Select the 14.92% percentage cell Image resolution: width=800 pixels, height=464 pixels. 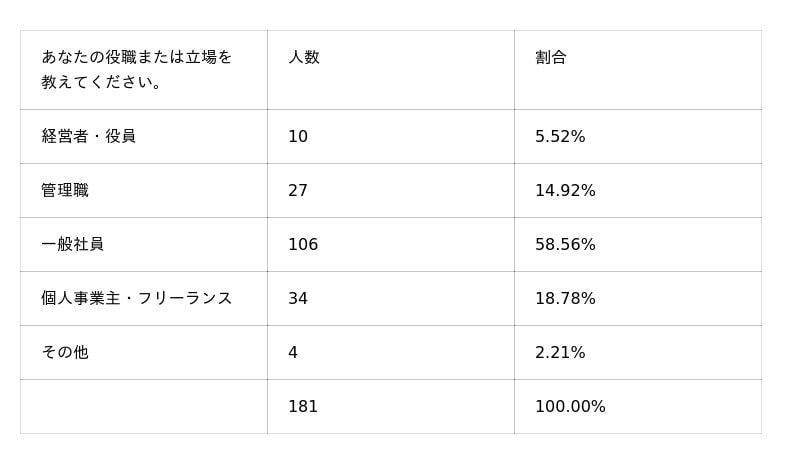click(x=565, y=191)
